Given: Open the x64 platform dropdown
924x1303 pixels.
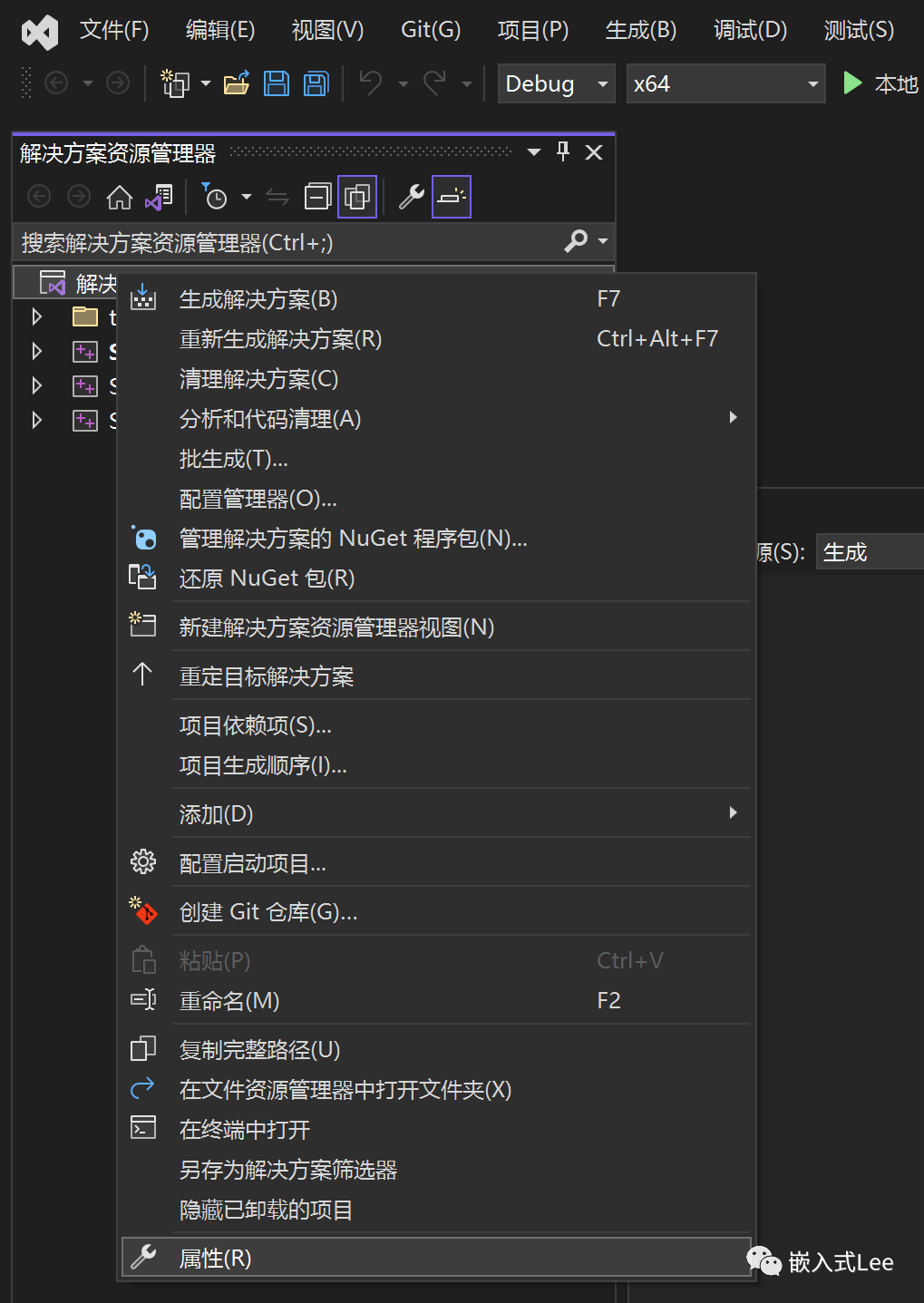Looking at the screenshot, I should 812,83.
